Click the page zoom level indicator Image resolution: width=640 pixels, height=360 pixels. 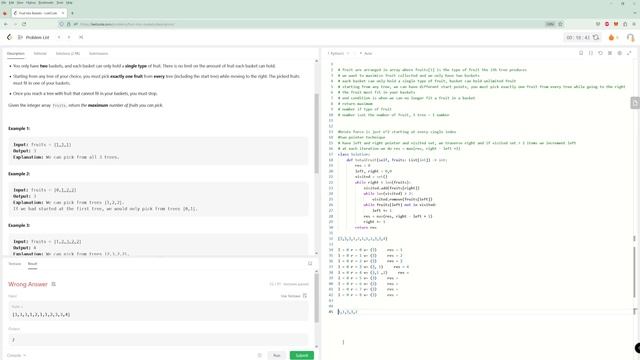(x=550, y=24)
